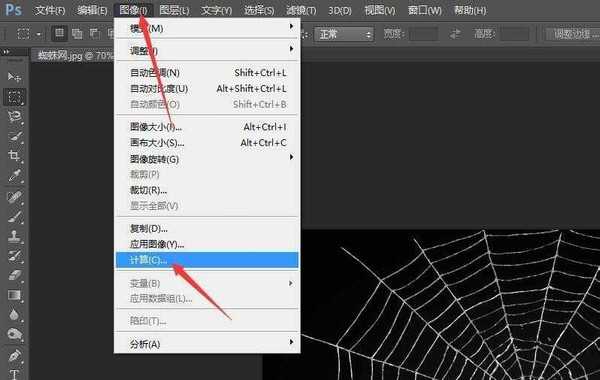The height and width of the screenshot is (380, 600).
Task: Choose 应用图像(Y)... from the menu
Action: (207, 244)
